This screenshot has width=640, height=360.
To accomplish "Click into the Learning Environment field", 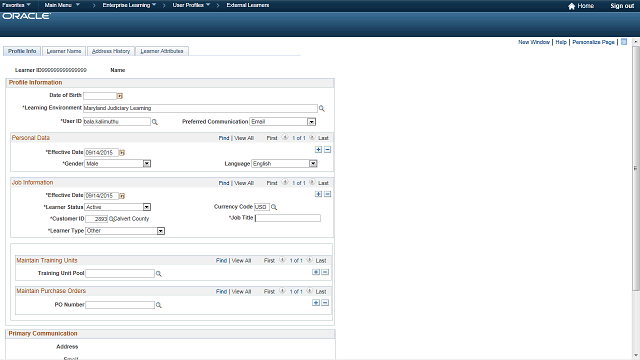I will 200,108.
